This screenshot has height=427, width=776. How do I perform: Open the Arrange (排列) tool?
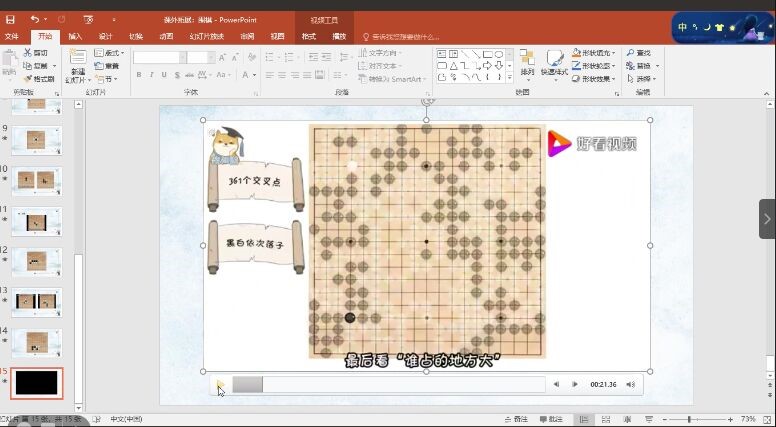(x=527, y=60)
